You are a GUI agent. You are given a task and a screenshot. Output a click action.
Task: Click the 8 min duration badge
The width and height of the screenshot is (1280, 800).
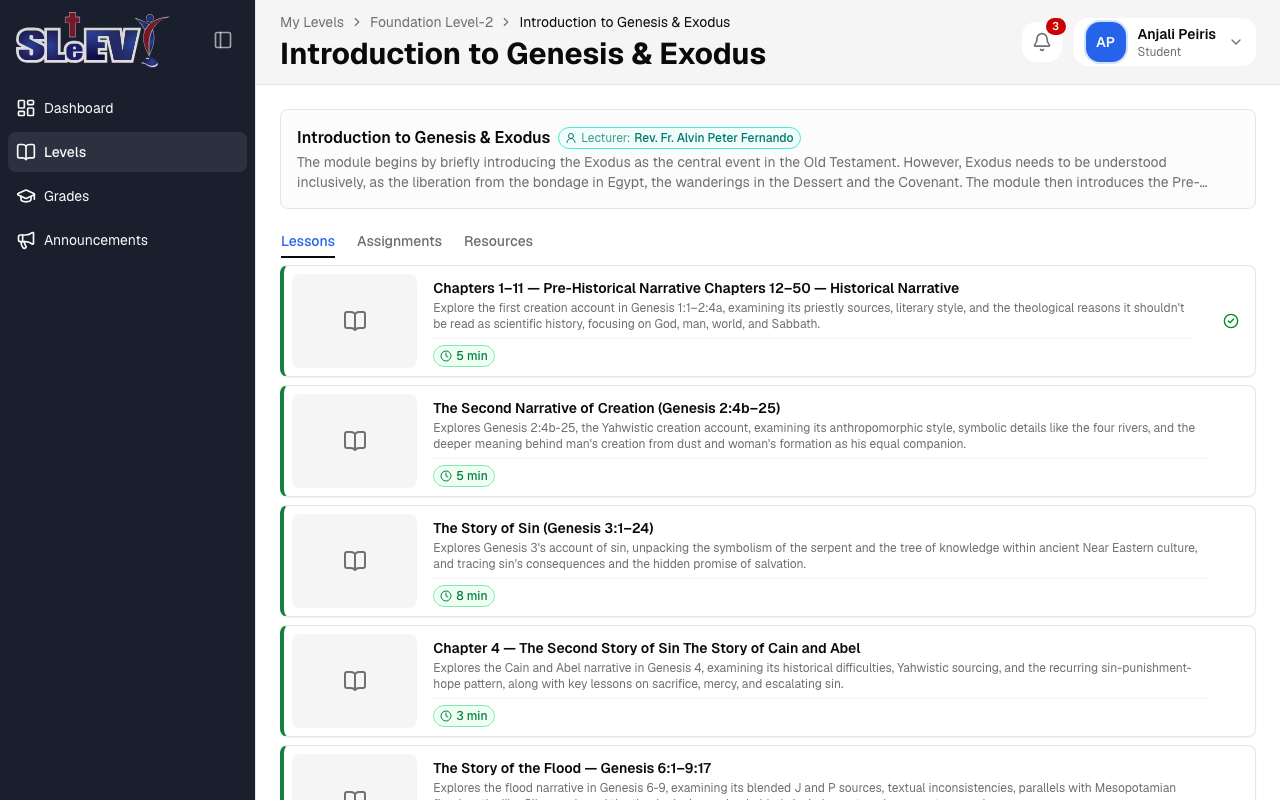[x=464, y=596]
